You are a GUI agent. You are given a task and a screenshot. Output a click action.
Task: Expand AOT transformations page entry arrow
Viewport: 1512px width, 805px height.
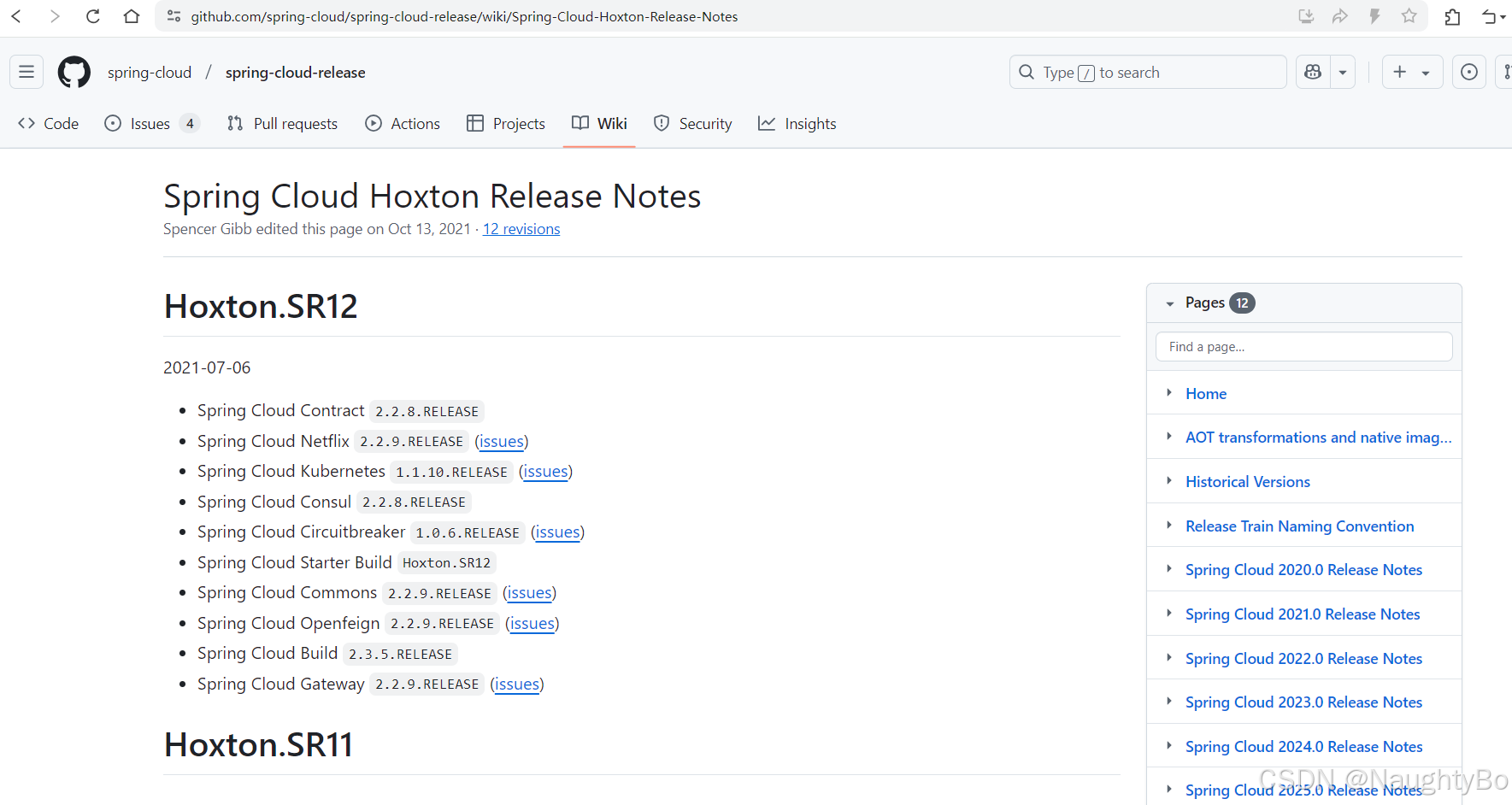(1169, 437)
